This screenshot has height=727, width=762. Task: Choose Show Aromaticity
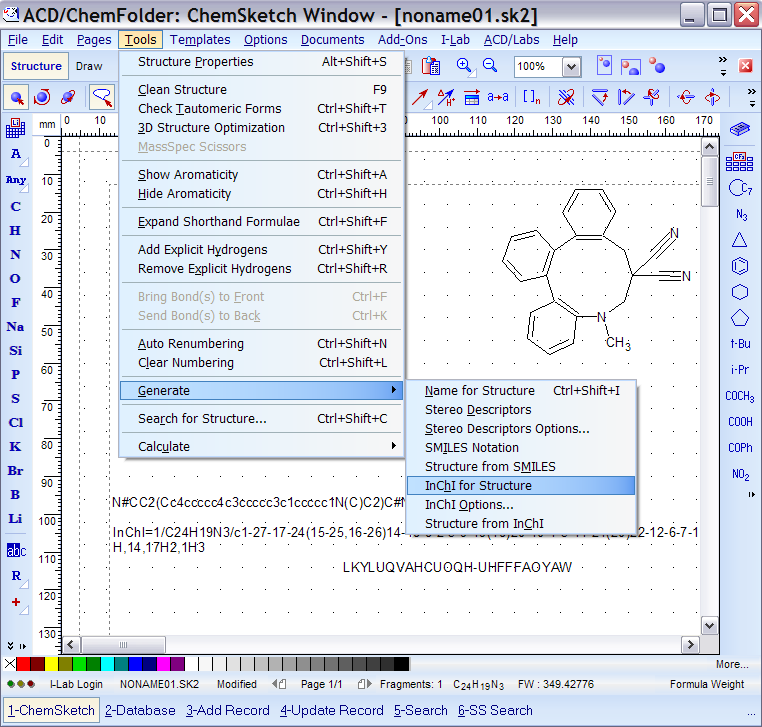(x=261, y=174)
